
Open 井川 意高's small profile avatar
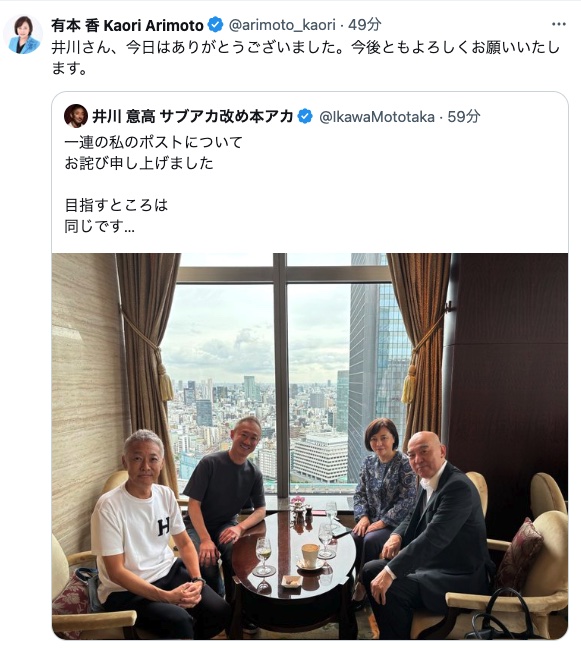coord(76,116)
